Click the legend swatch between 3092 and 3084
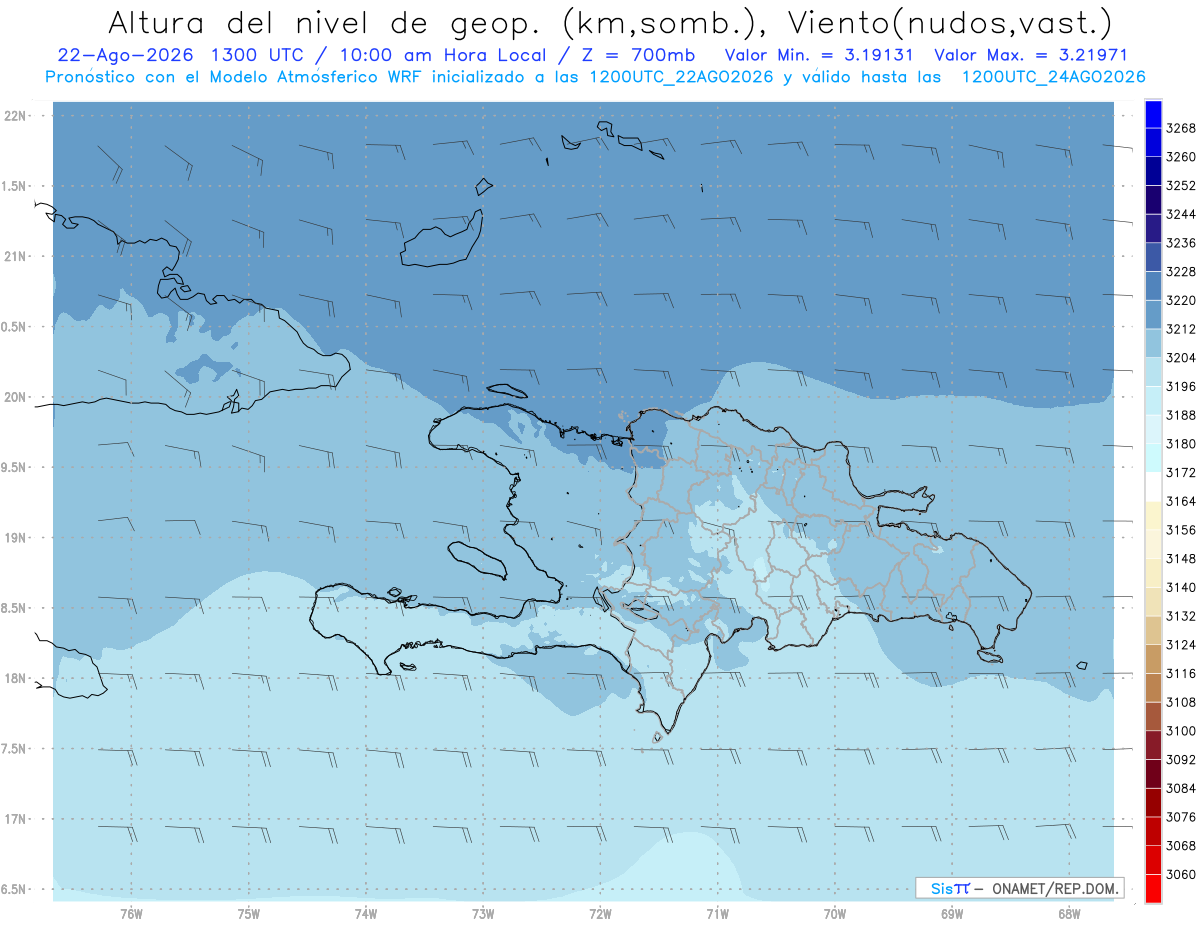1200x927 pixels. 1152,773
